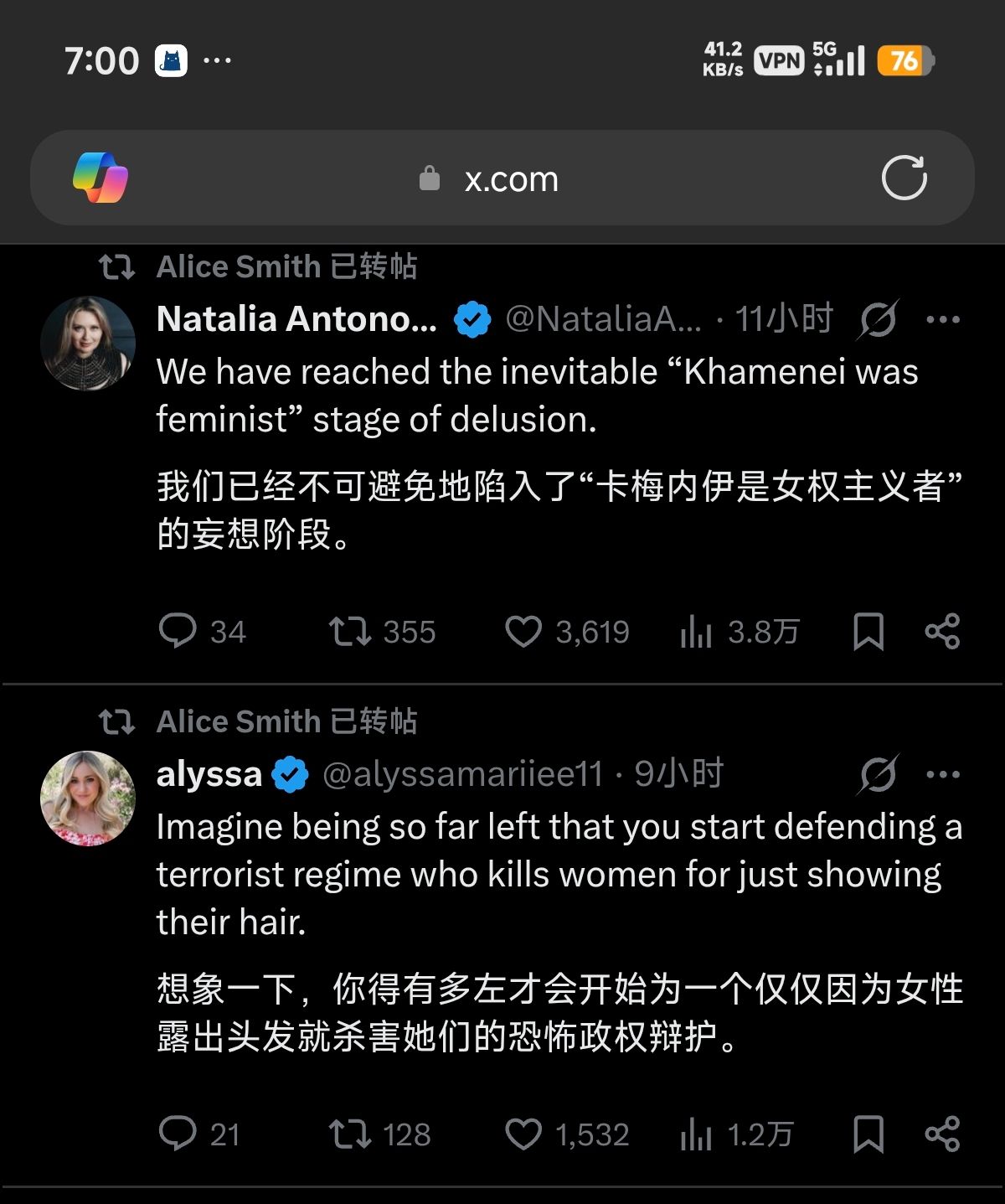
Task: Reply to alyssa's post
Action: [x=178, y=1134]
